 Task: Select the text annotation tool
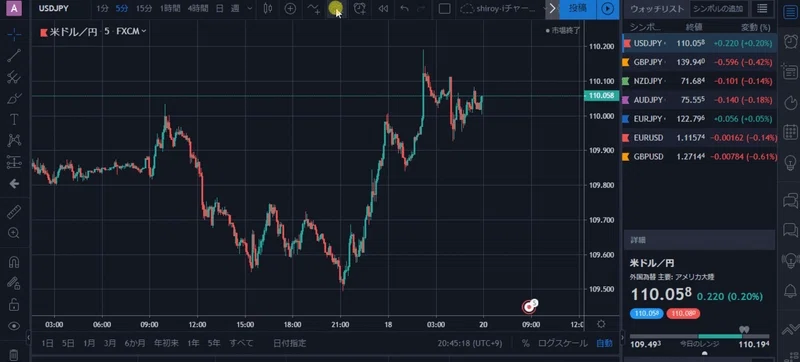click(x=14, y=120)
